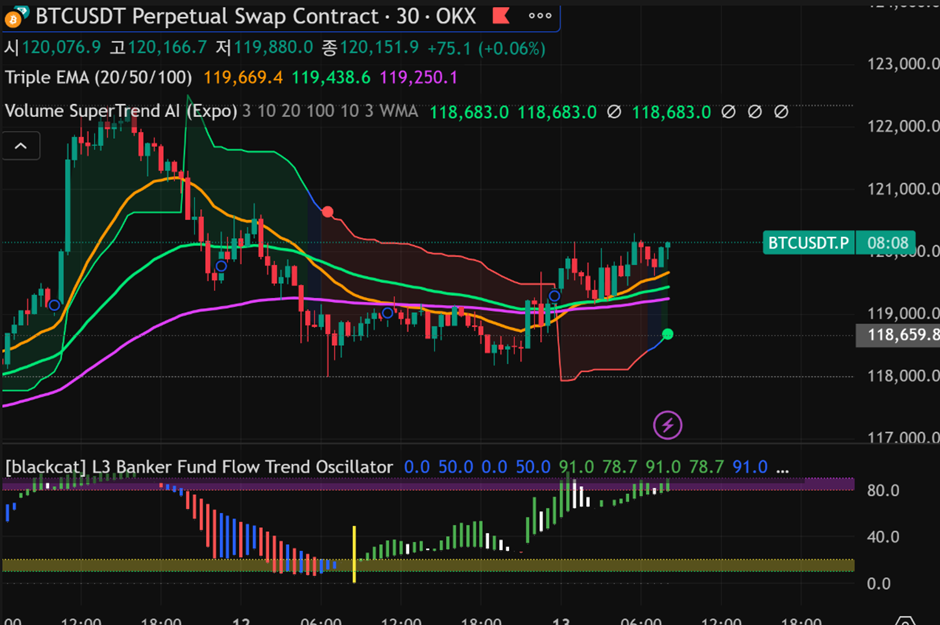Click the yellow vertical marker in oscillator
Screen dimensions: 940x625
click(x=354, y=554)
